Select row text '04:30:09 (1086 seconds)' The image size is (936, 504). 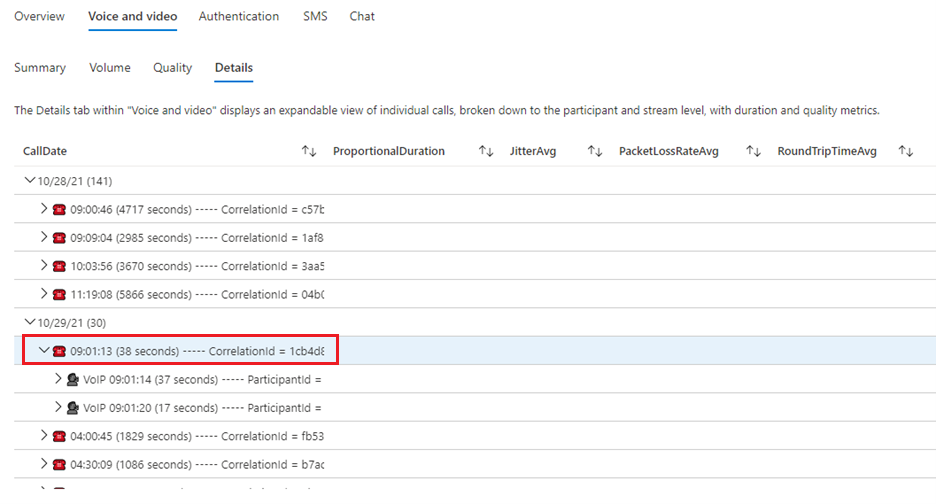[131, 465]
